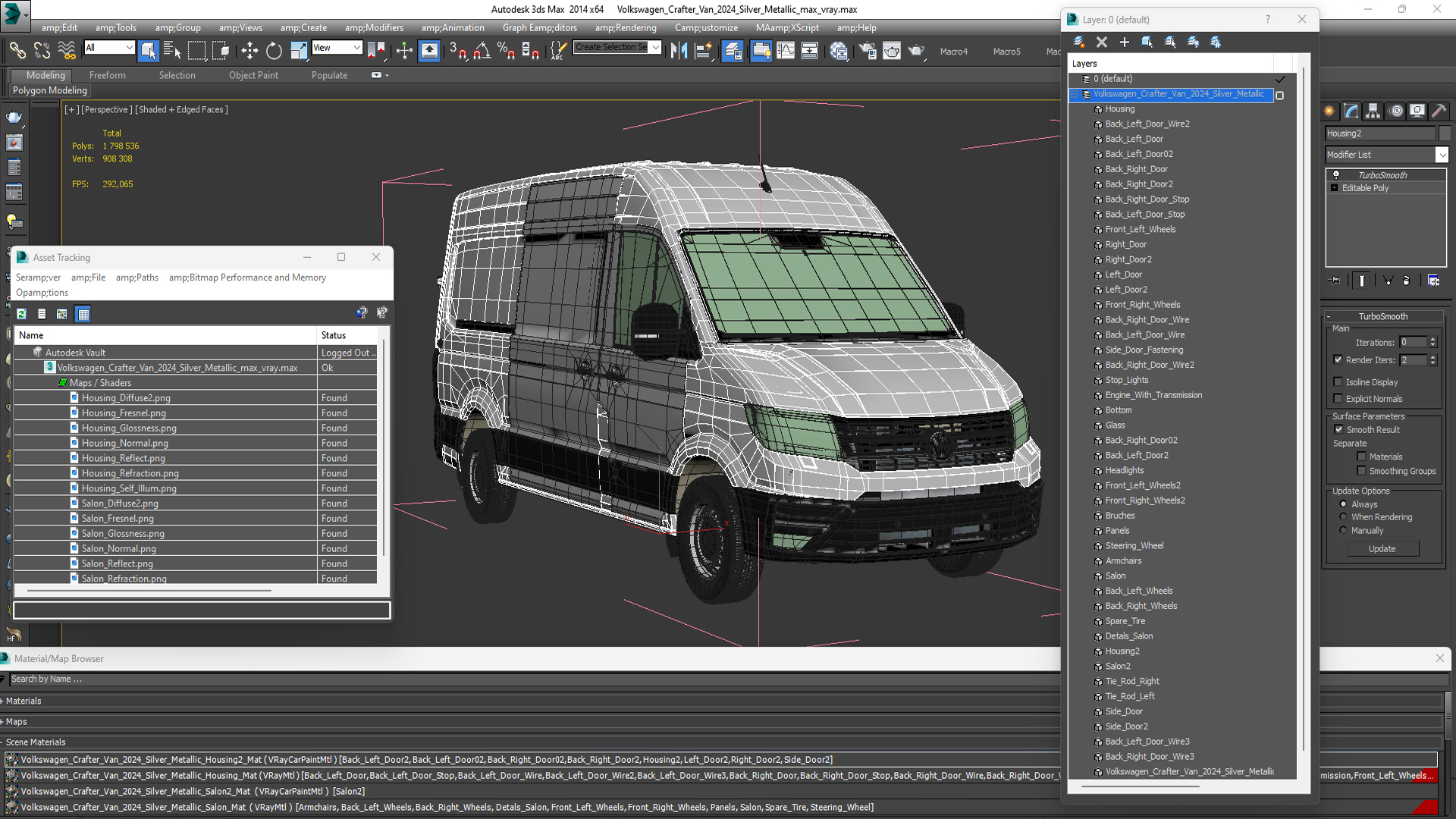
Task: Click the object color swatch beside Housing2
Action: [1444, 133]
